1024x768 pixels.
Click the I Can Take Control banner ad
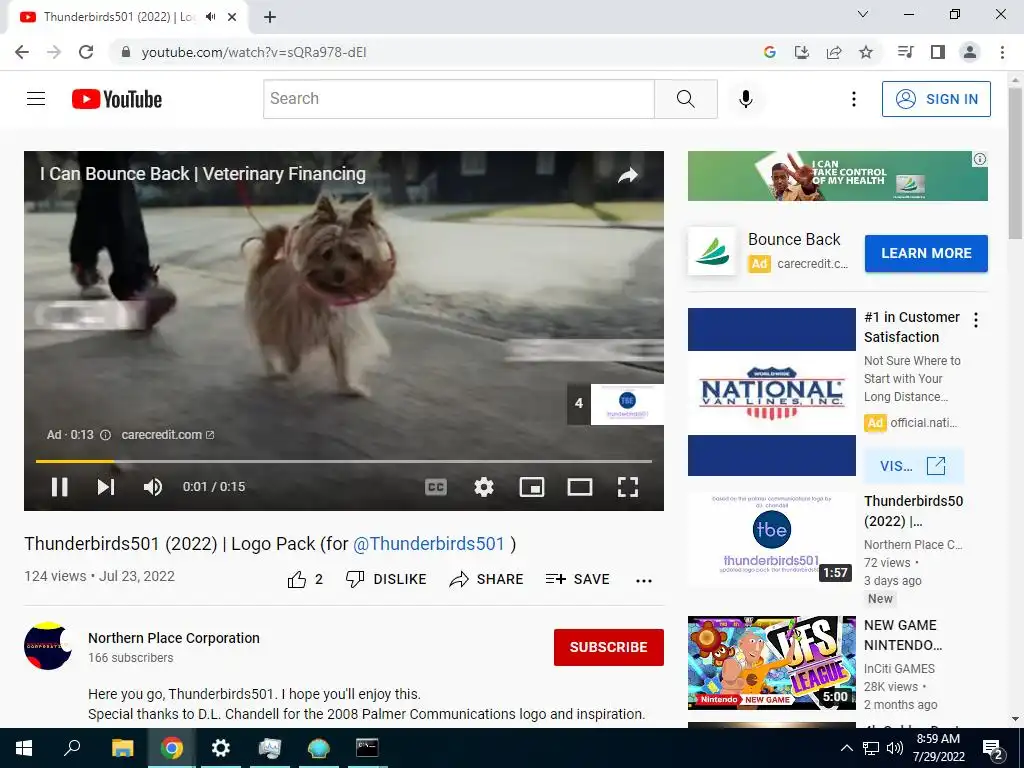click(837, 176)
